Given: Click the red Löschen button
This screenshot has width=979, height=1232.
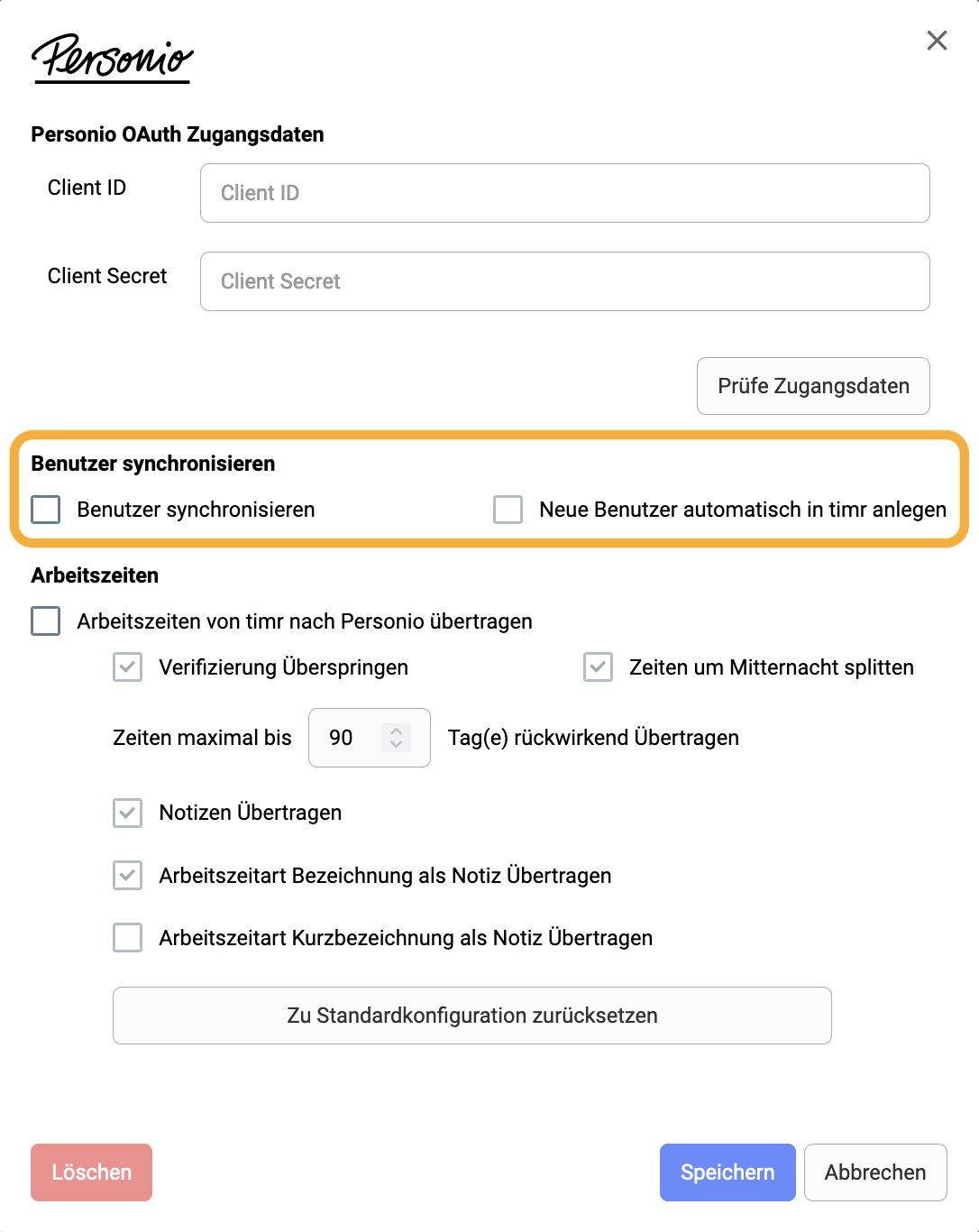Looking at the screenshot, I should [x=91, y=1172].
